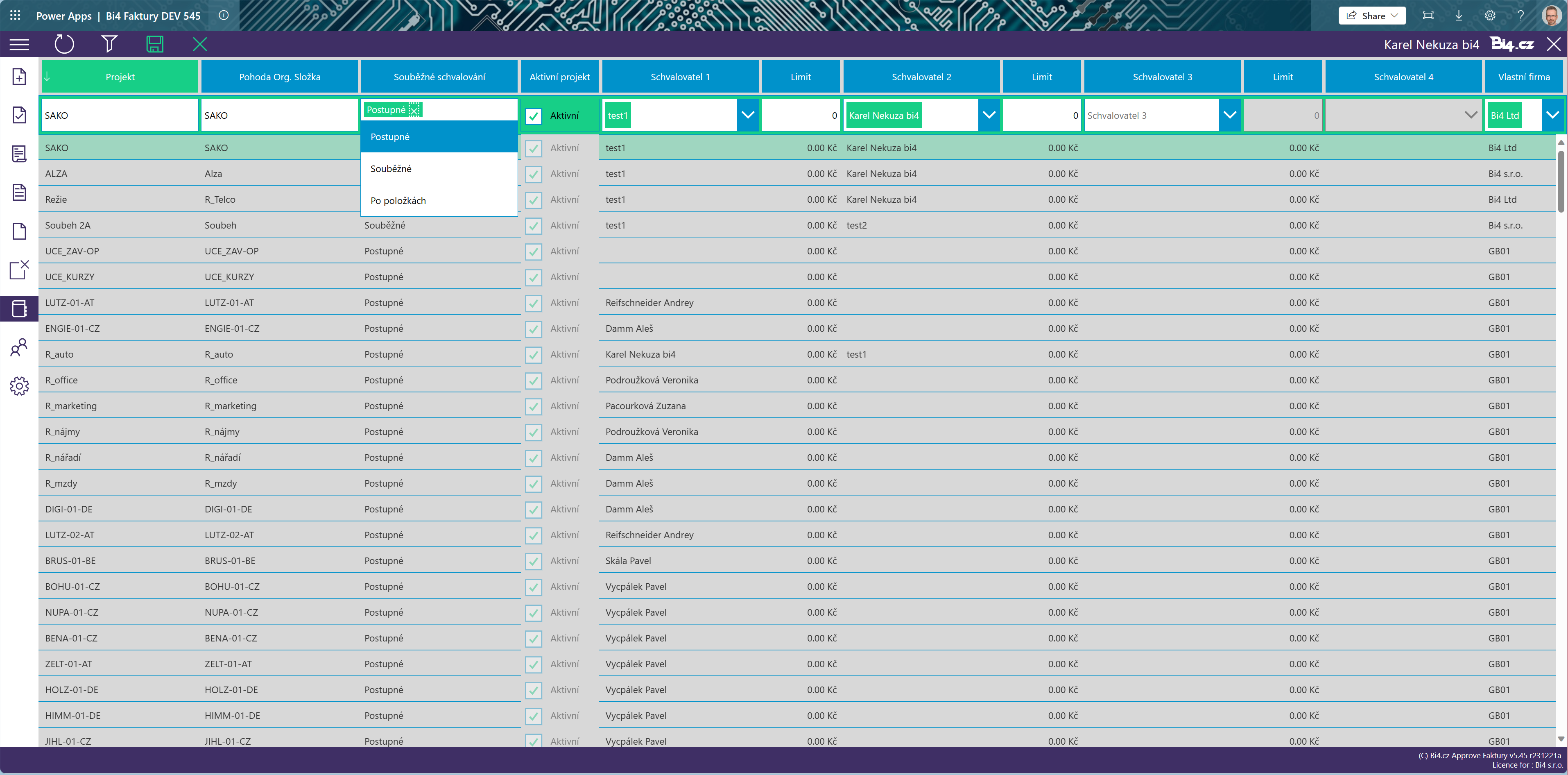Click the refresh circular arrow icon

tap(64, 44)
